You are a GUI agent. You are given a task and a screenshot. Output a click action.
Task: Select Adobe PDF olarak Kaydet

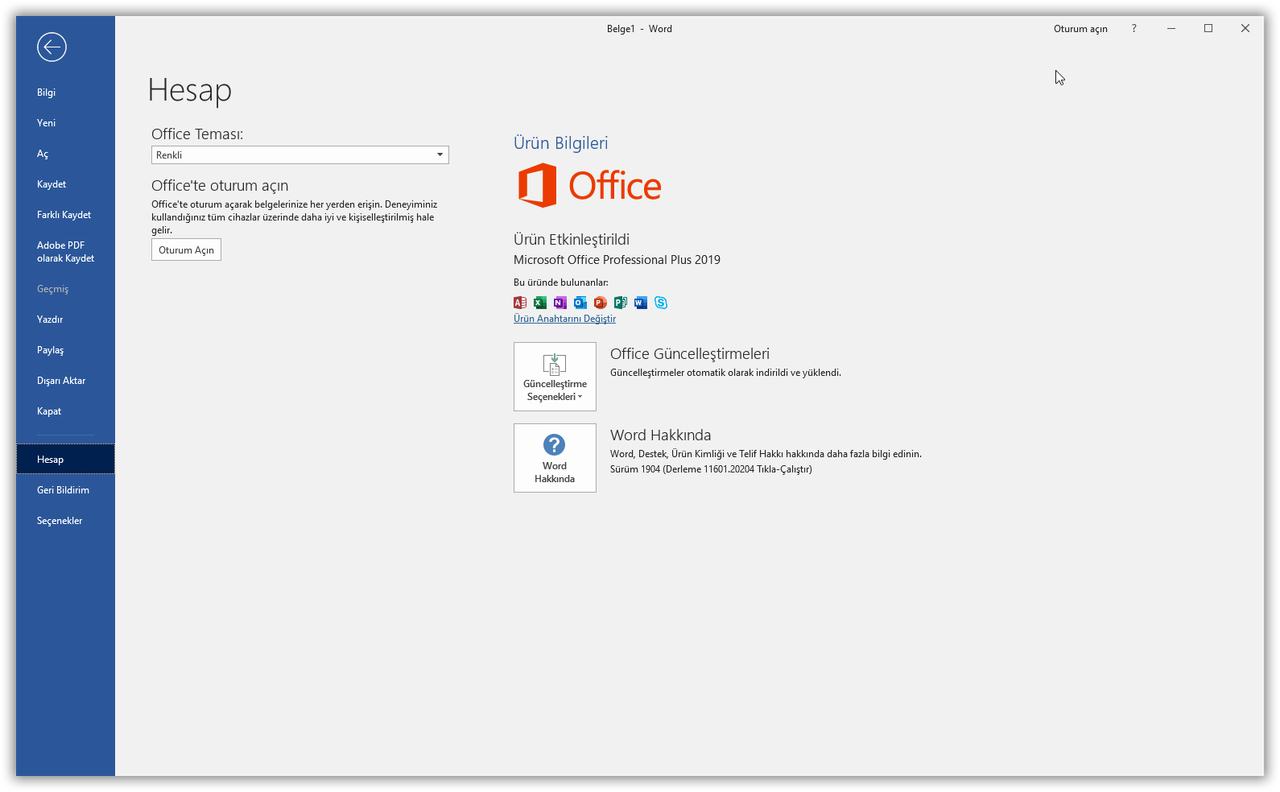click(x=65, y=252)
